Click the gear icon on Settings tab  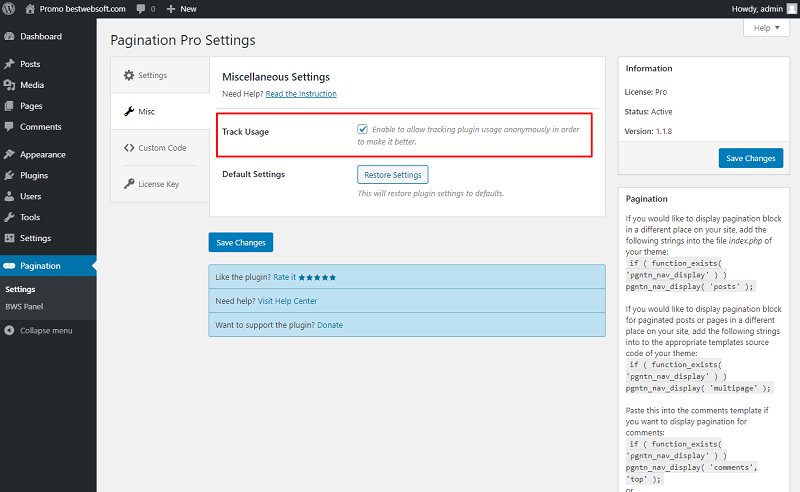coord(129,75)
